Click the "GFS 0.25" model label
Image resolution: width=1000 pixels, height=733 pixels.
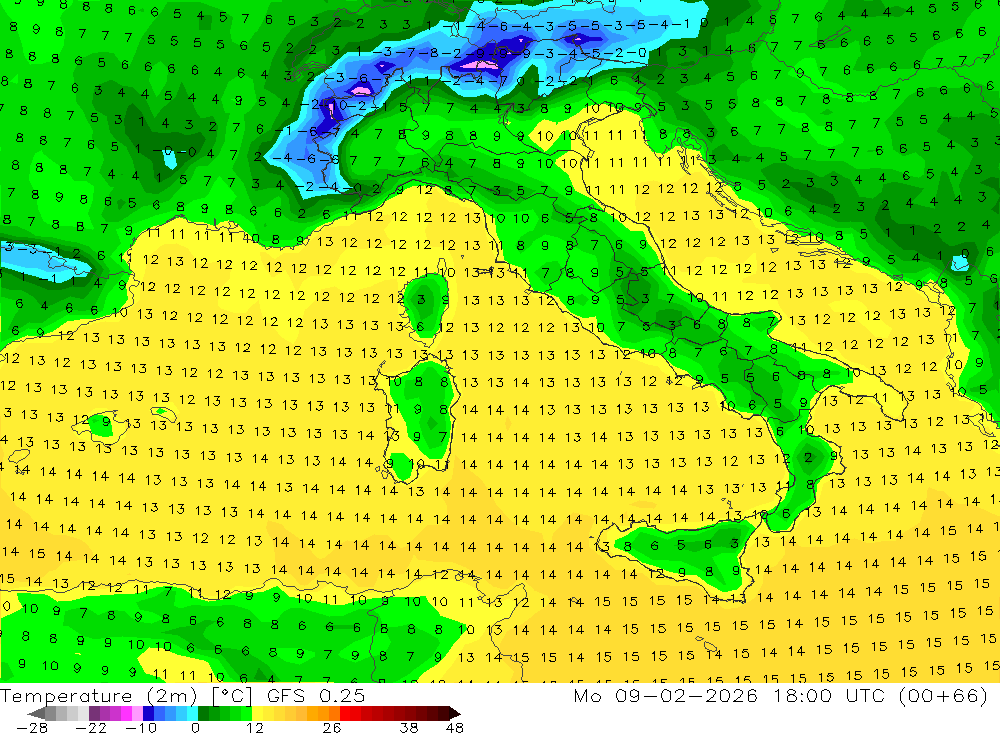pyautogui.click(x=316, y=696)
